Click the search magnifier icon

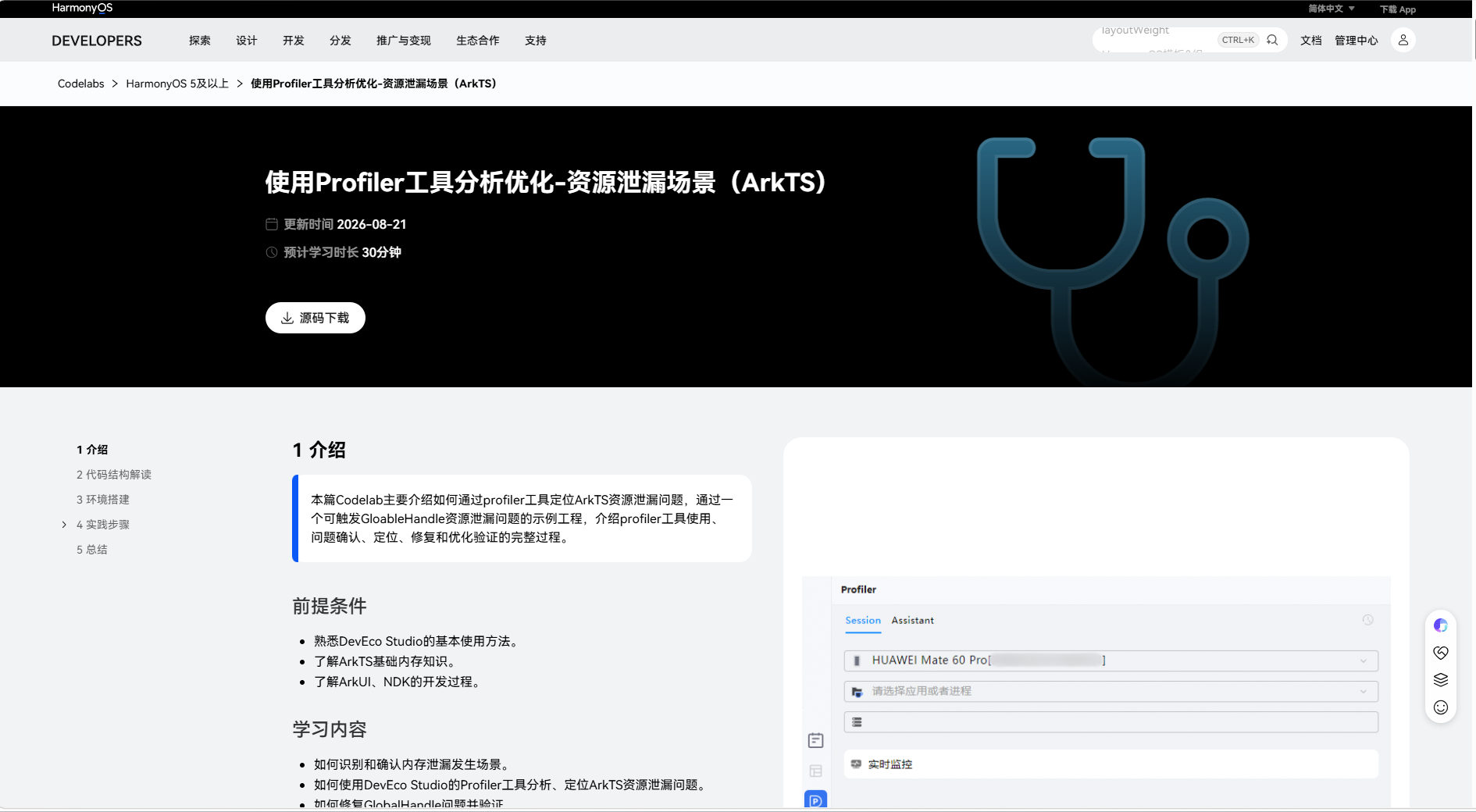pyautogui.click(x=1272, y=40)
